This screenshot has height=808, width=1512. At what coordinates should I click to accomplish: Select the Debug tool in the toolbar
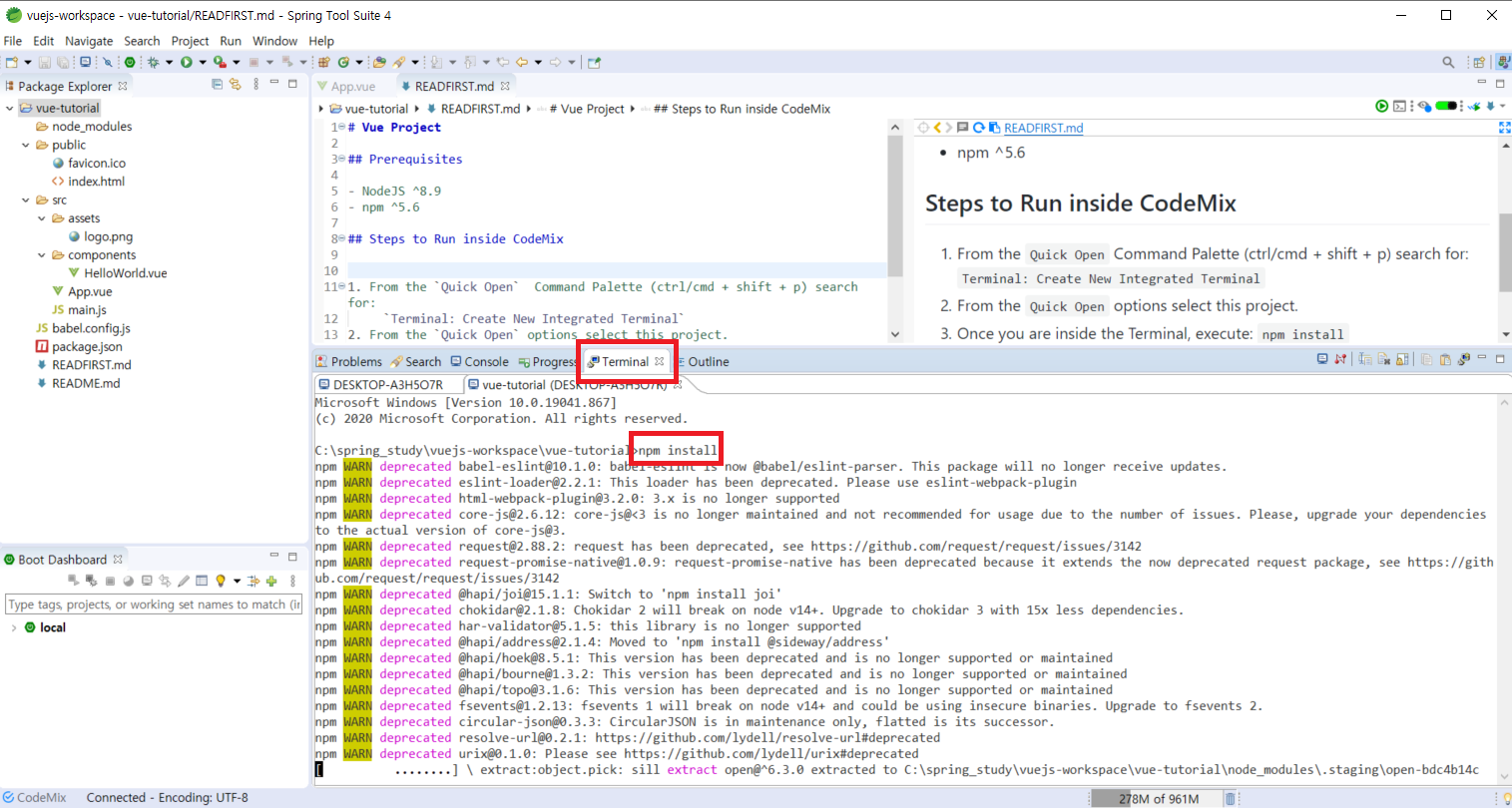coord(155,61)
